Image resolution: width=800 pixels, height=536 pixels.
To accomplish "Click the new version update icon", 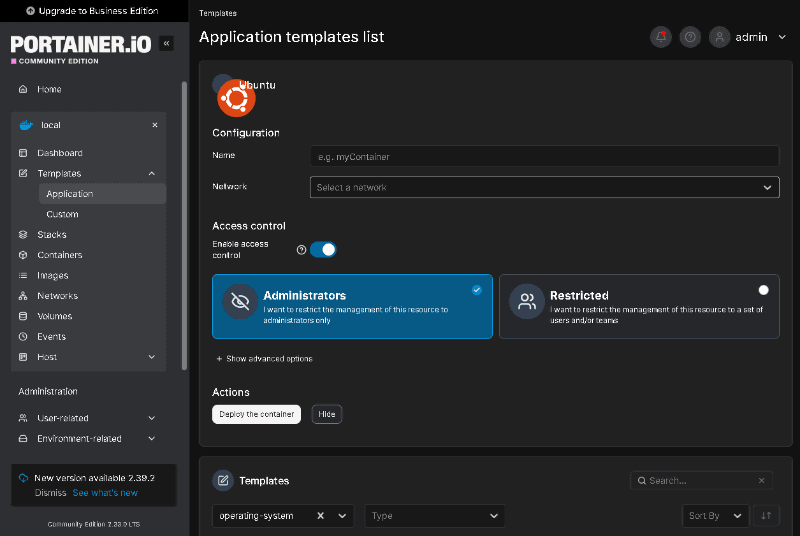I will click(x=23, y=478).
